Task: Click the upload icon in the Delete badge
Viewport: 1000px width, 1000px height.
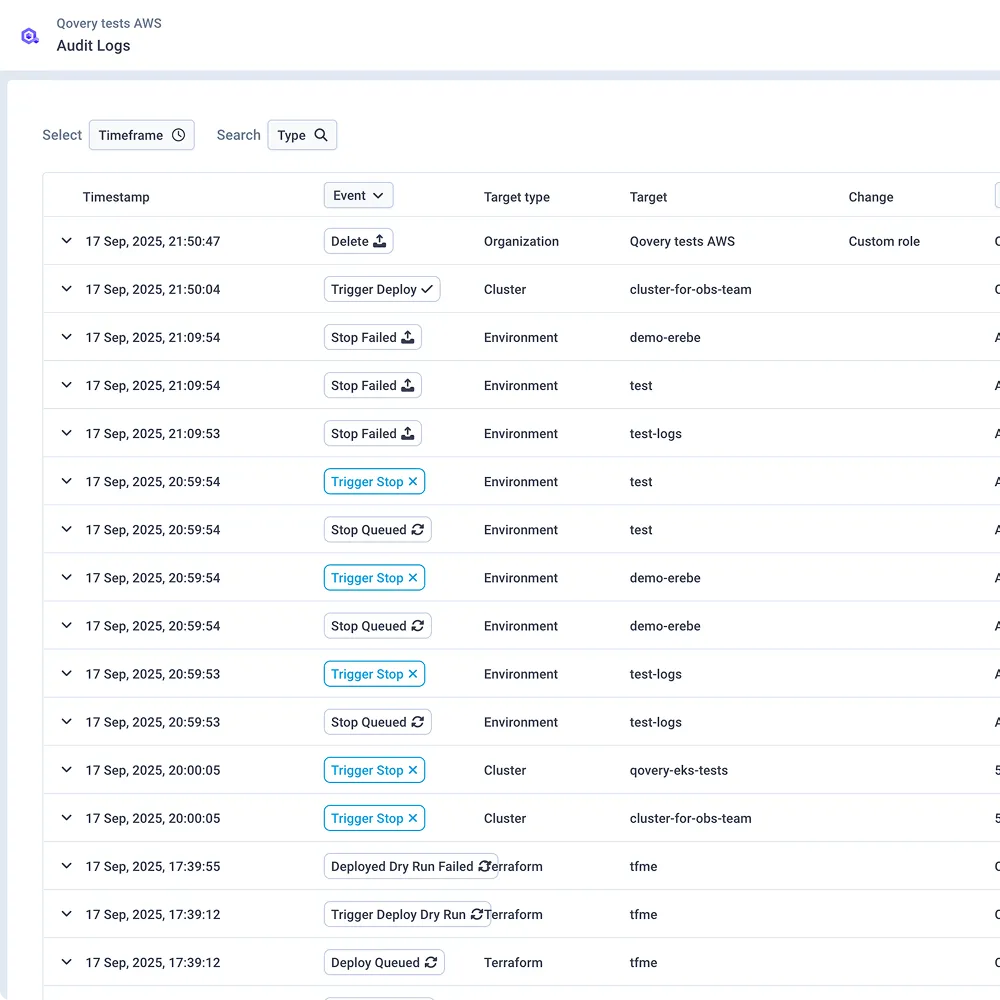Action: [x=379, y=241]
